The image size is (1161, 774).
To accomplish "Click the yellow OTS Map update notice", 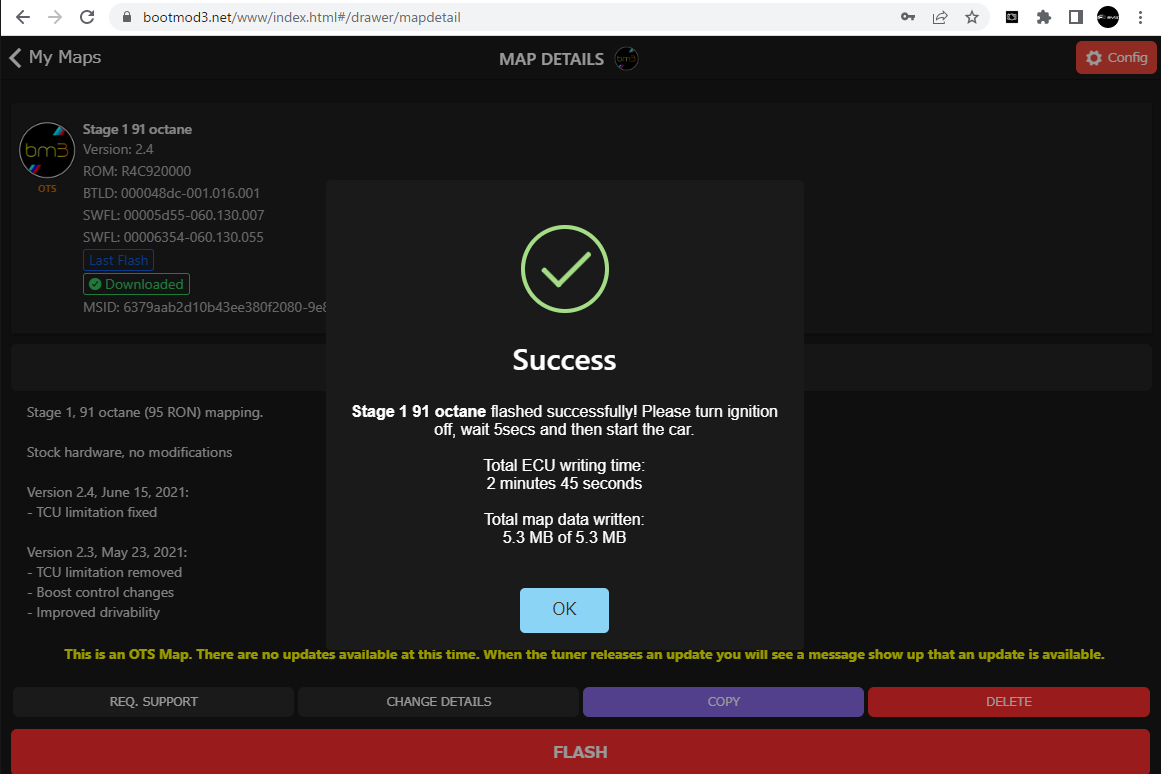I will pos(584,655).
